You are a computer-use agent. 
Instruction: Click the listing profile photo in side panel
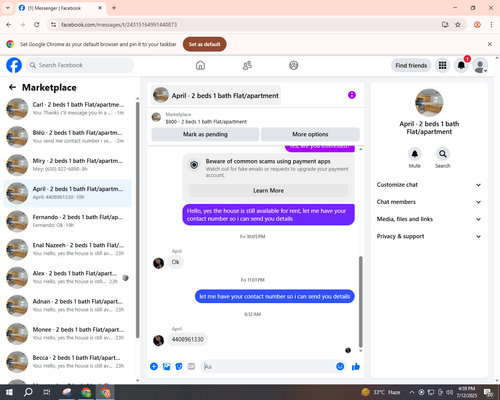(x=429, y=103)
